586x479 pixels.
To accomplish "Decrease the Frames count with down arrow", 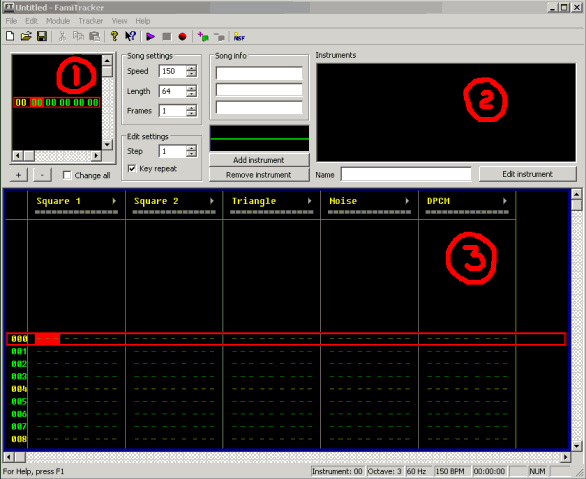I will 191,114.
